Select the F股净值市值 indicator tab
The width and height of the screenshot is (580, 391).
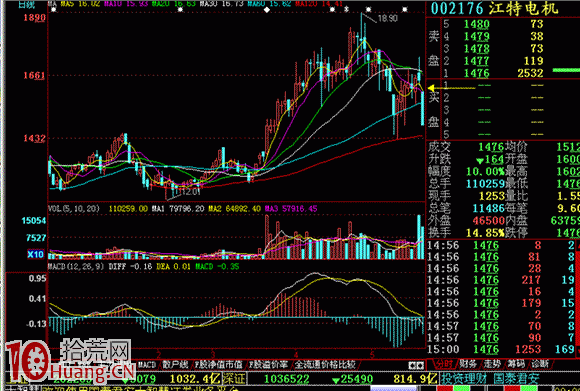pyautogui.click(x=219, y=365)
